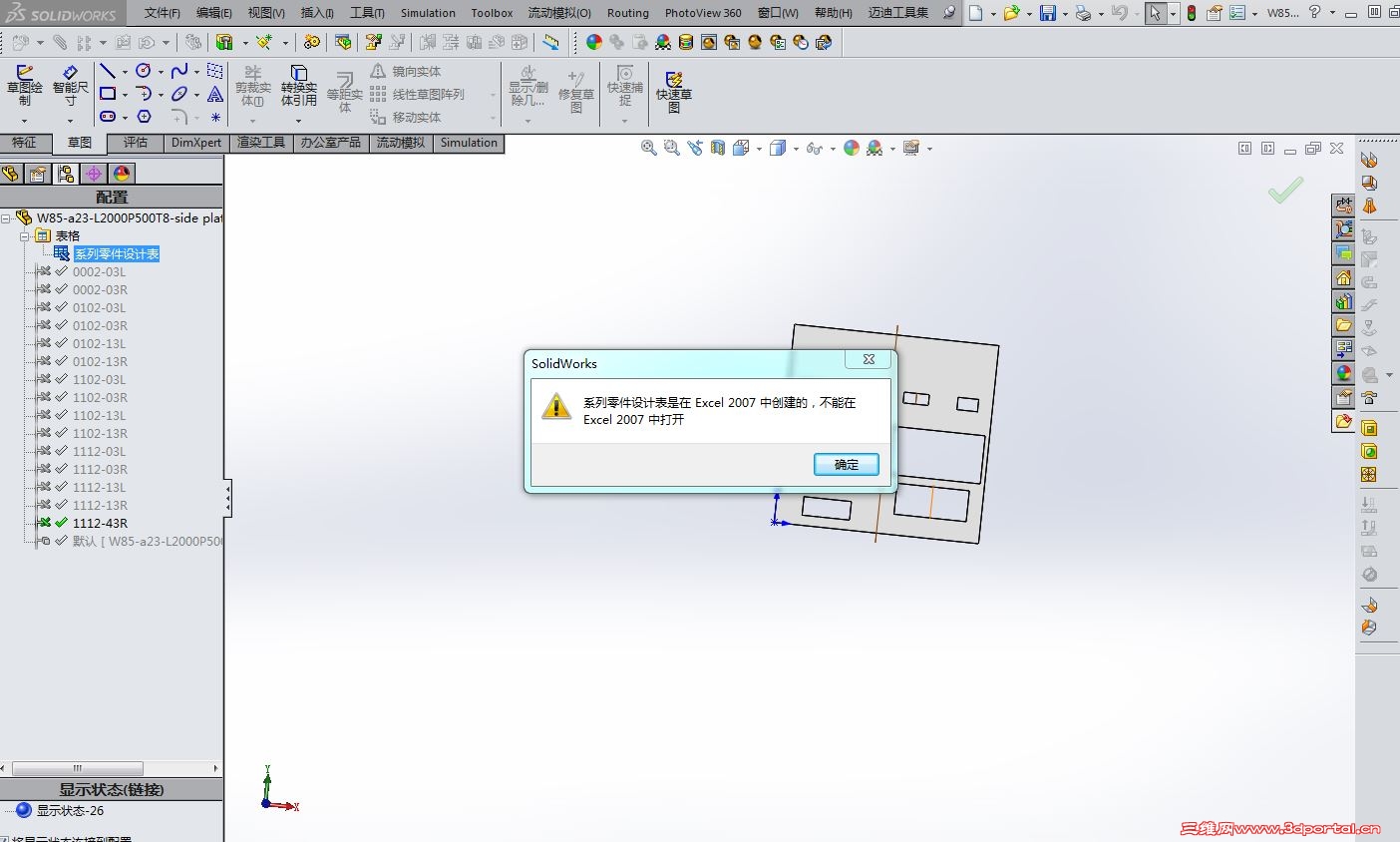Open the 文件(F) menu
This screenshot has width=1400, height=842.
tap(163, 13)
